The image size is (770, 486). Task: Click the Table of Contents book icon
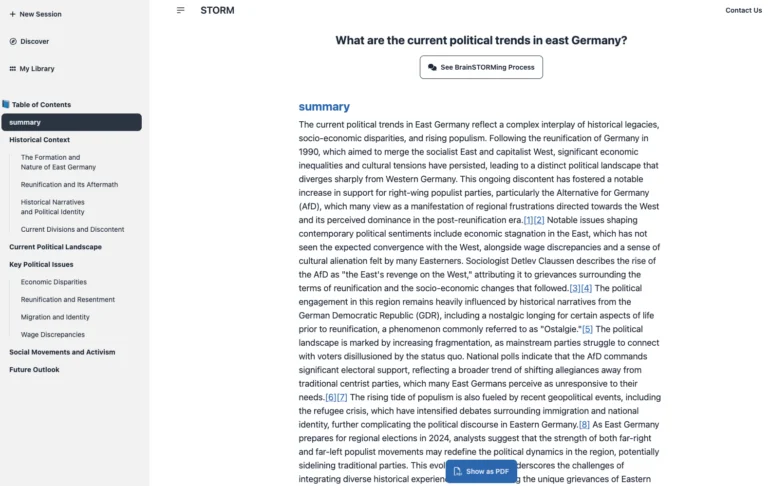6,104
